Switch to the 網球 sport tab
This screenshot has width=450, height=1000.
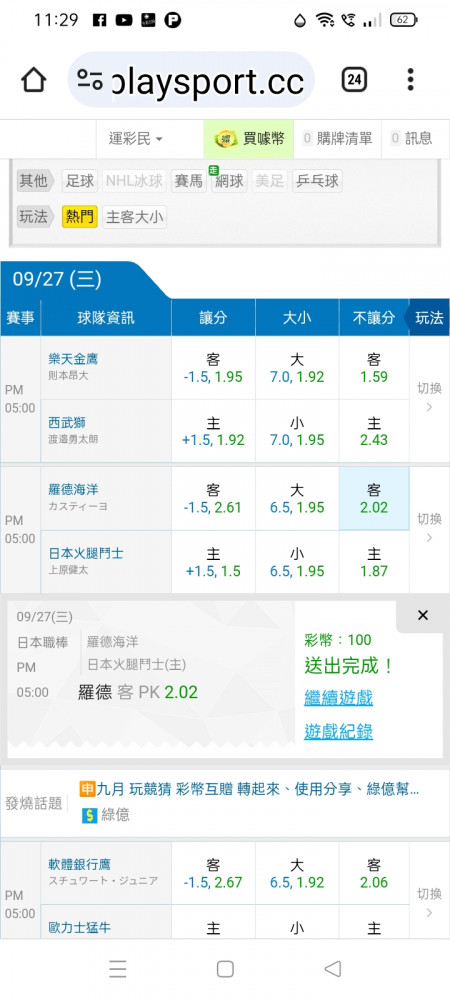[228, 181]
